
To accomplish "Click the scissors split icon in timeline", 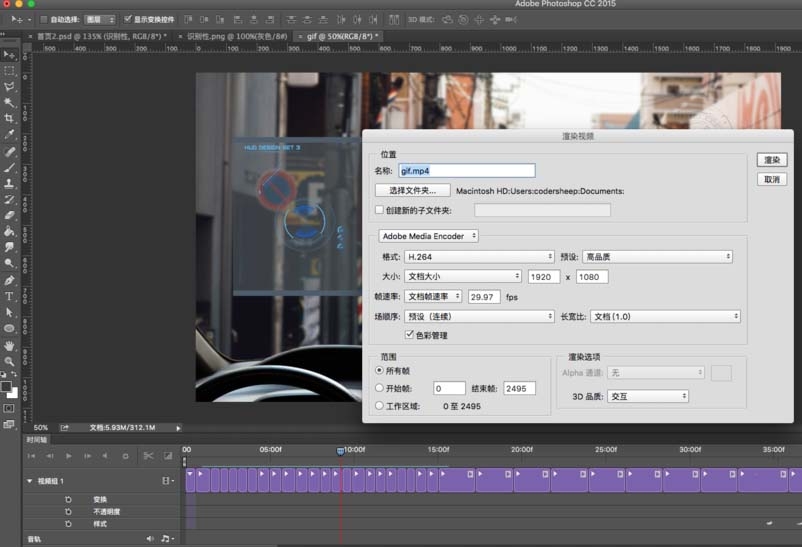I will 148,456.
